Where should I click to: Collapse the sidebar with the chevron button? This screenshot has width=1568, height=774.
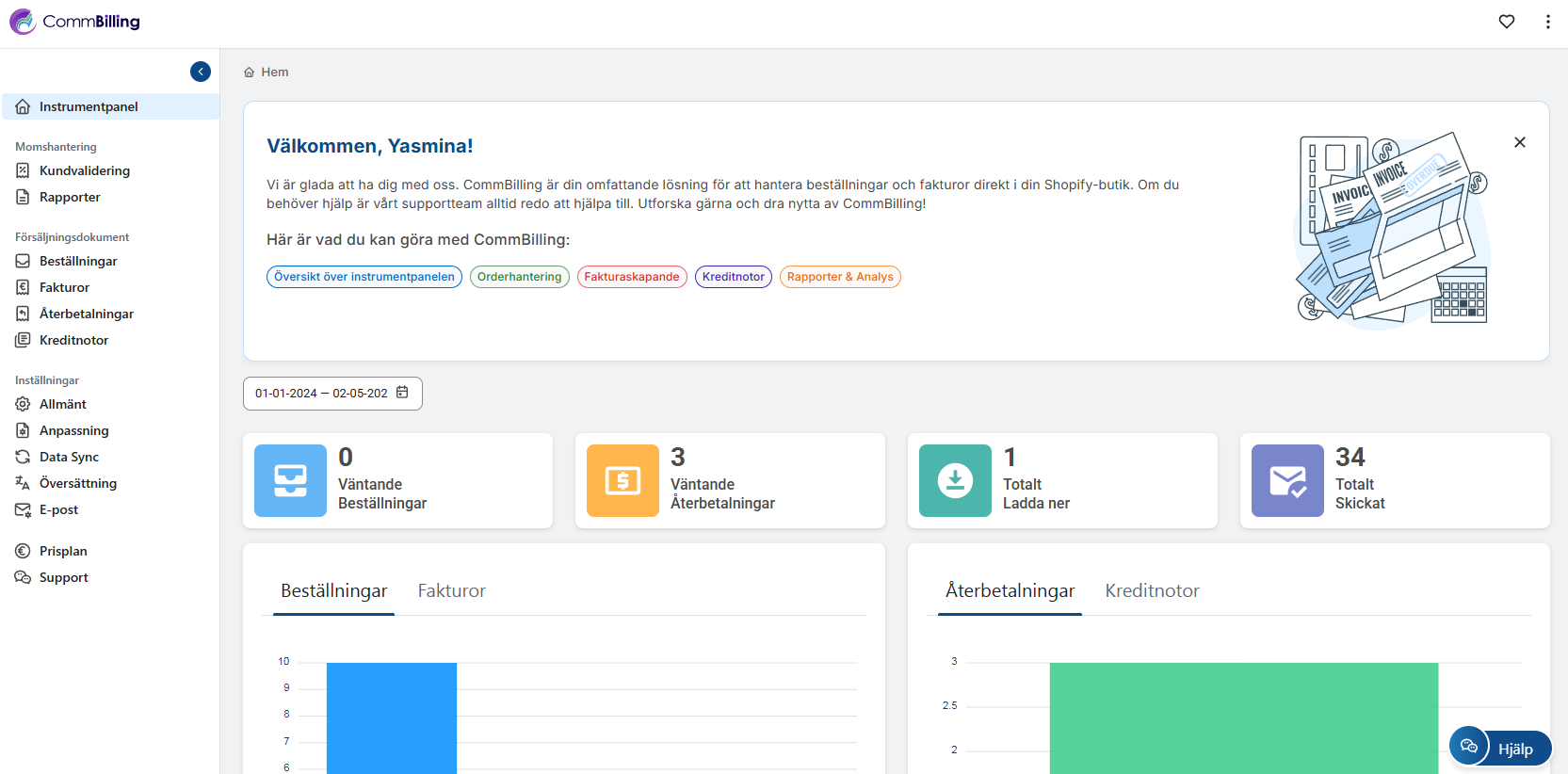click(201, 72)
